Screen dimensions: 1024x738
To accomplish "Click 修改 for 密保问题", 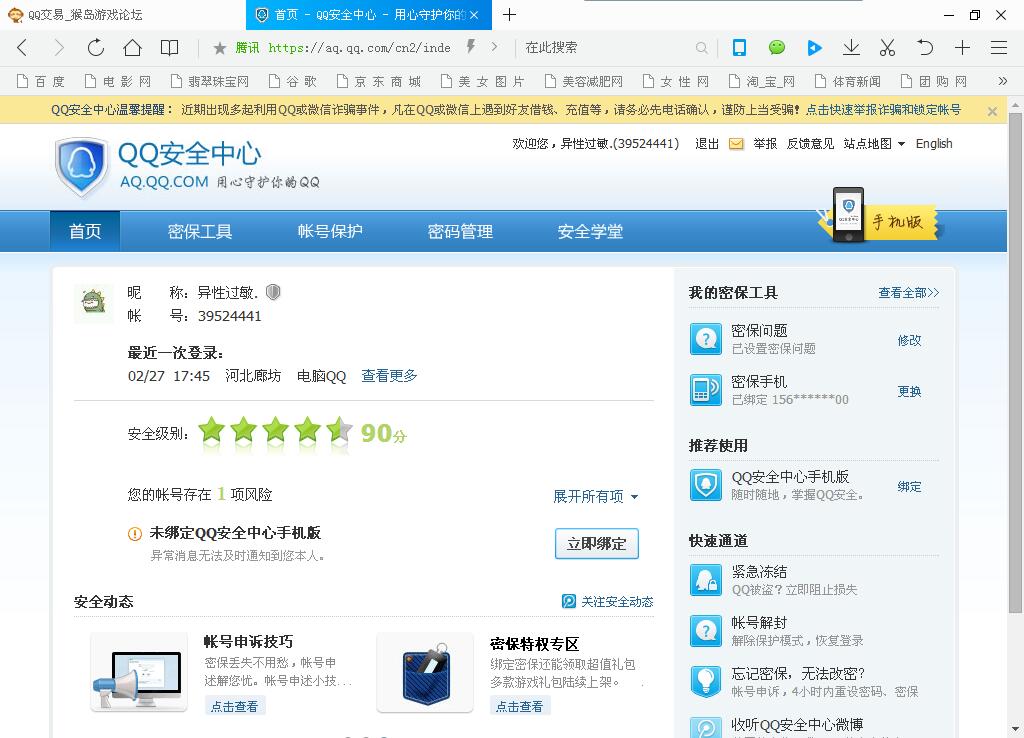I will 909,340.
